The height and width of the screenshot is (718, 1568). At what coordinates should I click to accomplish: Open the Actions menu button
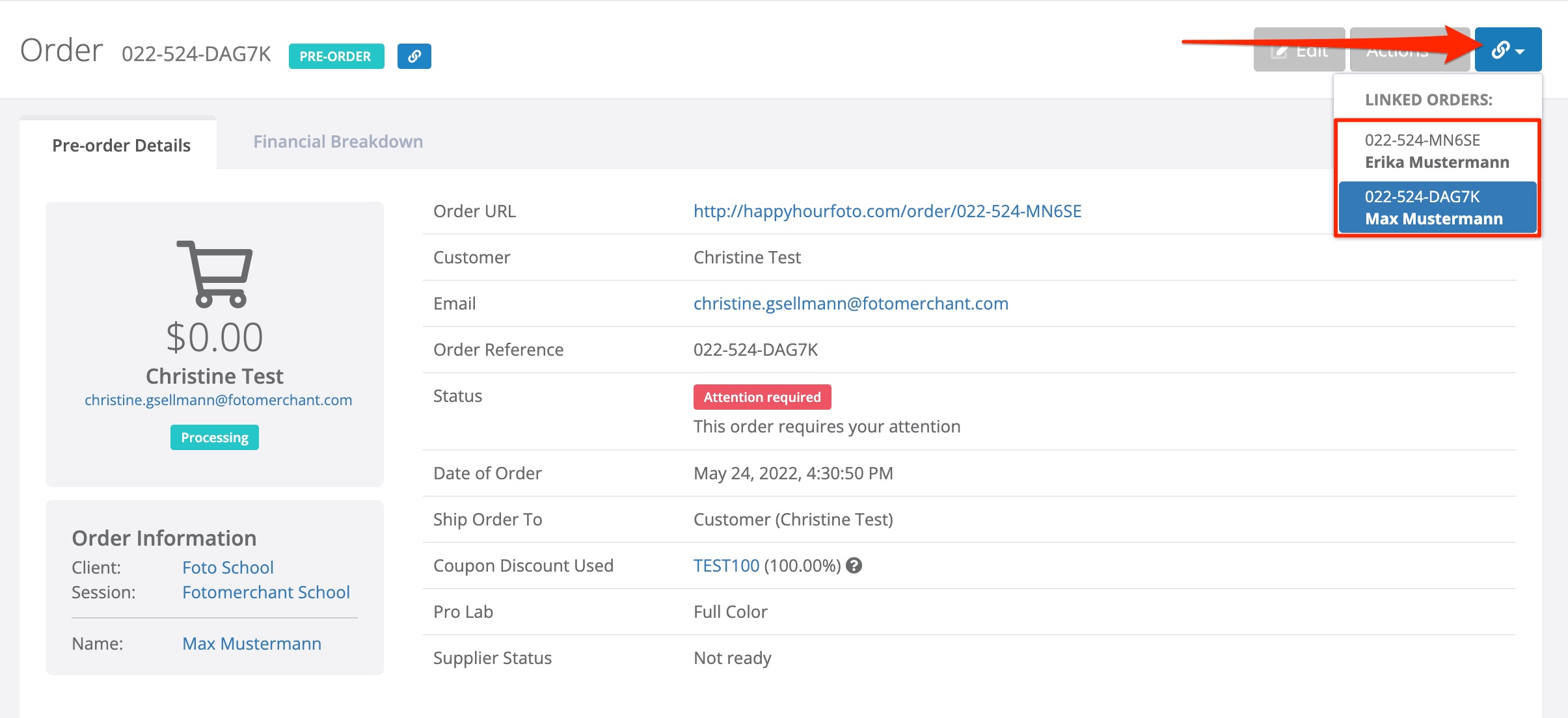(x=1409, y=49)
